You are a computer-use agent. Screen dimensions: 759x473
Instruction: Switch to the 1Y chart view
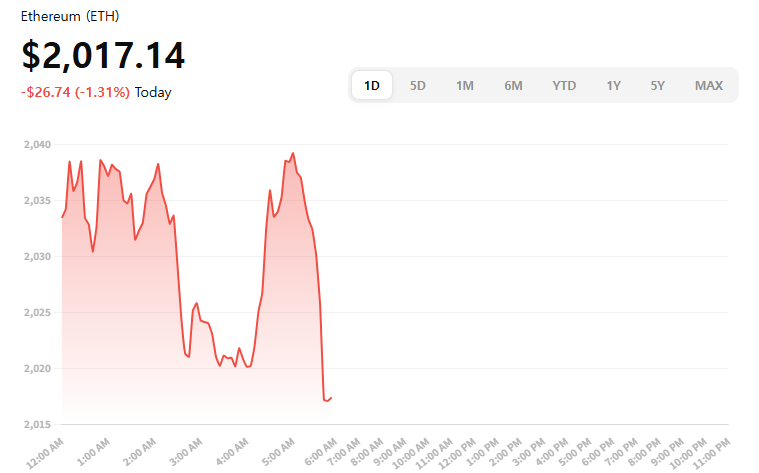pyautogui.click(x=613, y=85)
